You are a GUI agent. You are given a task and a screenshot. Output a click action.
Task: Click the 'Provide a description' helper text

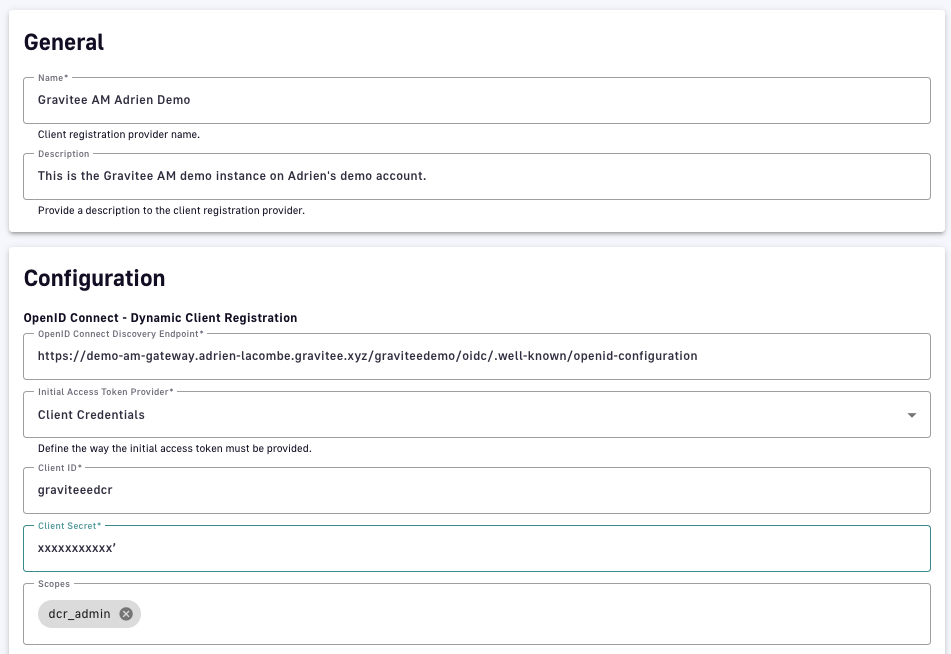coord(171,211)
